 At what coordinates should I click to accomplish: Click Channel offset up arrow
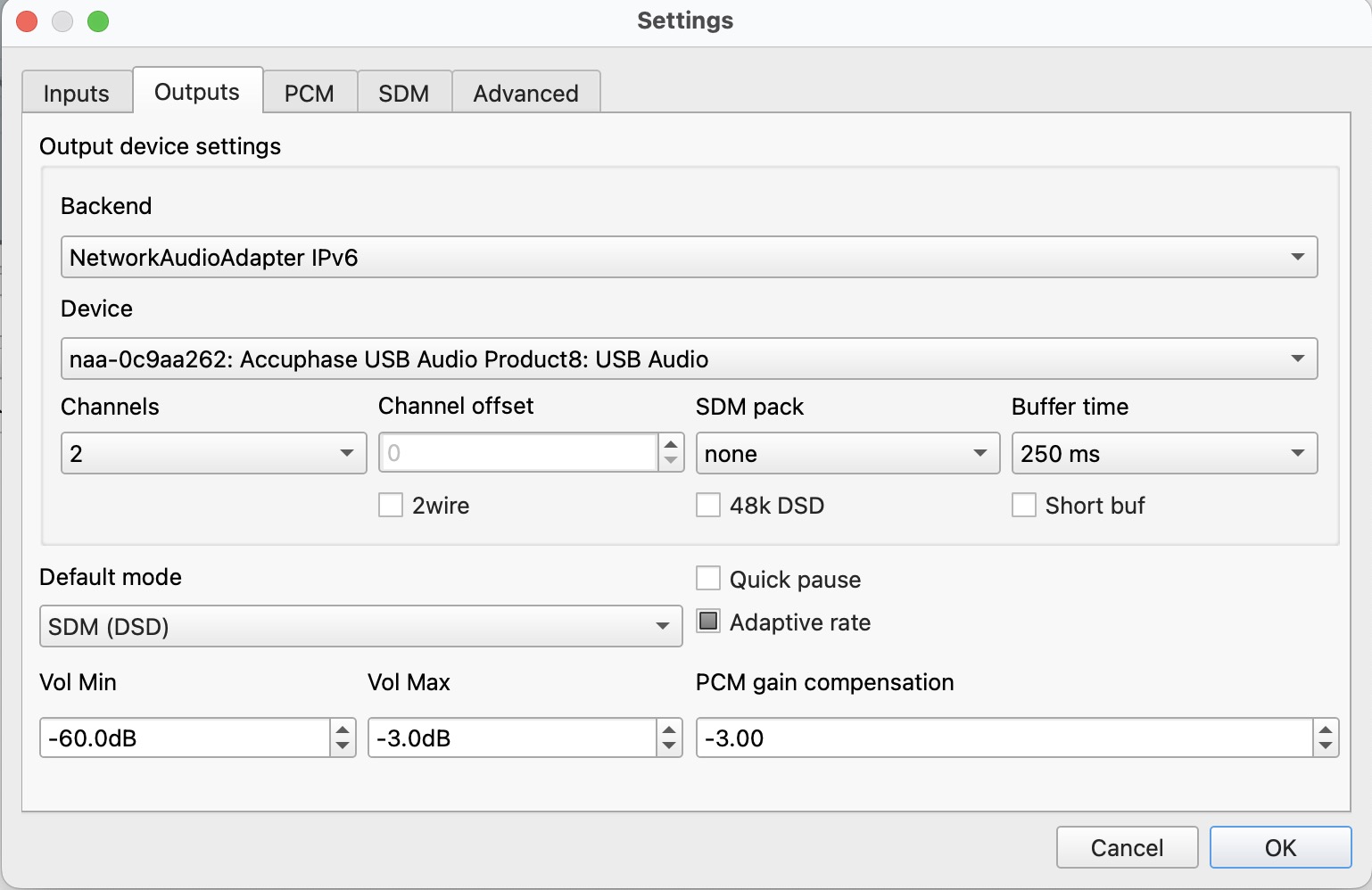671,444
